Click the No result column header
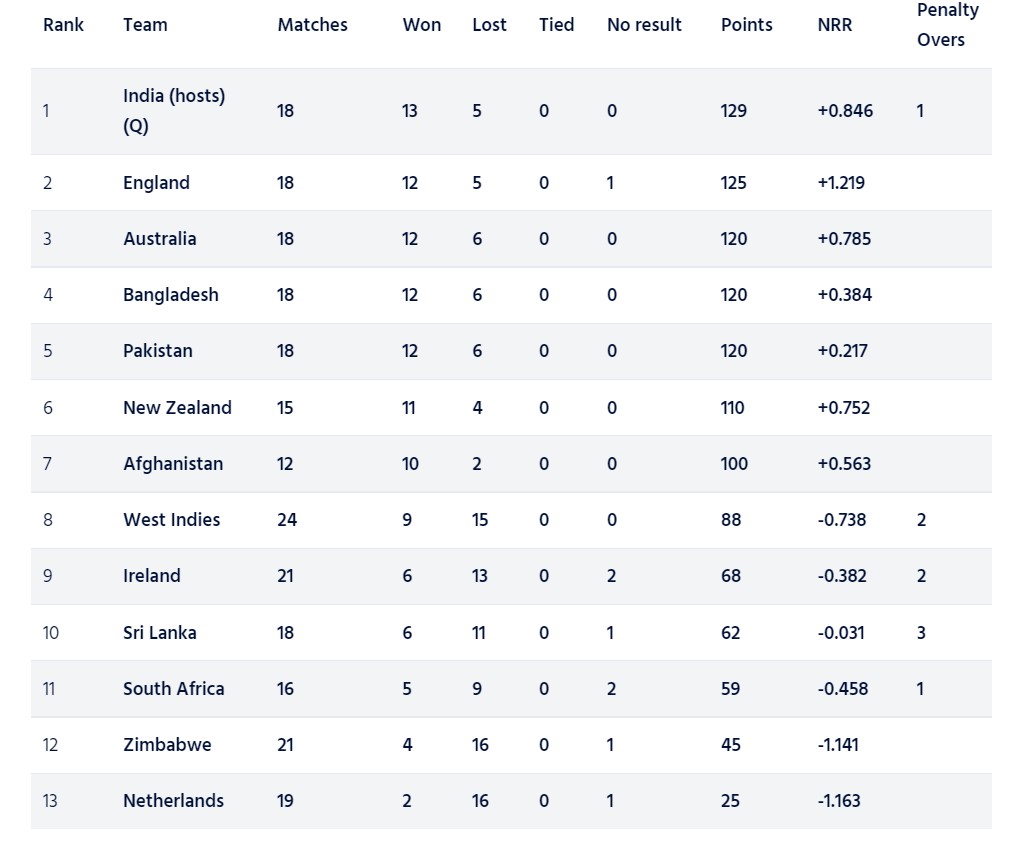1017x855 pixels. pos(644,25)
